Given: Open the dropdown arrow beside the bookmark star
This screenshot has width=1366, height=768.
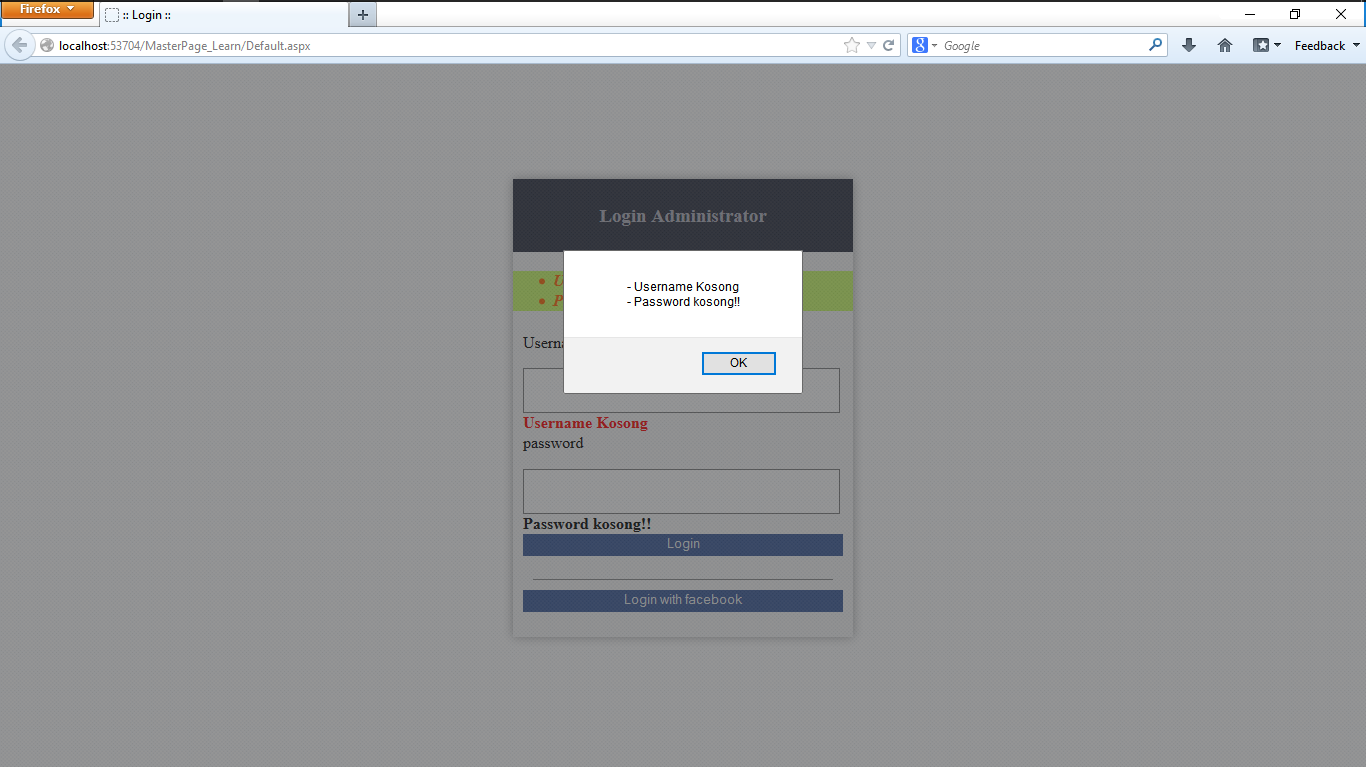Looking at the screenshot, I should pos(869,44).
